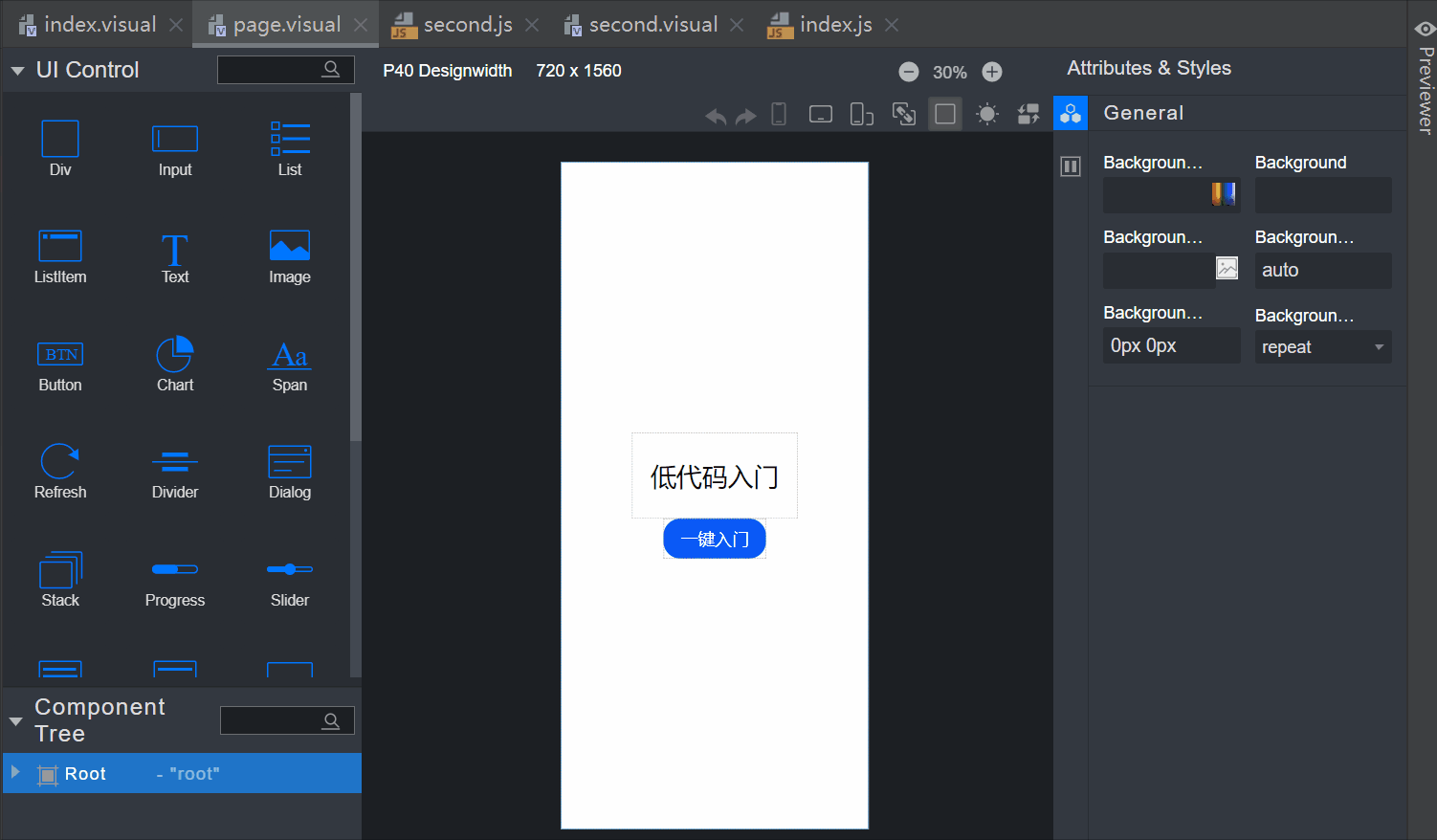Redo the last canvas action

coord(746,116)
